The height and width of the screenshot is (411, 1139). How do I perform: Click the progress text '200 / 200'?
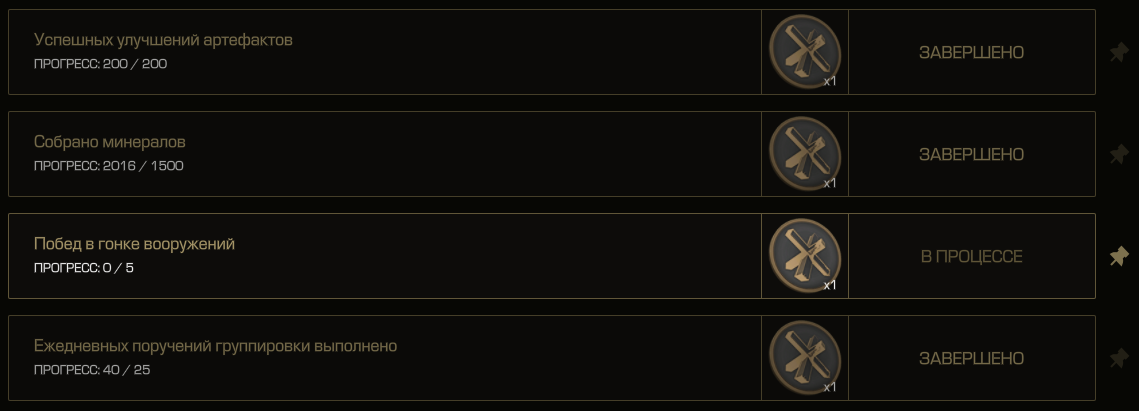[135, 64]
